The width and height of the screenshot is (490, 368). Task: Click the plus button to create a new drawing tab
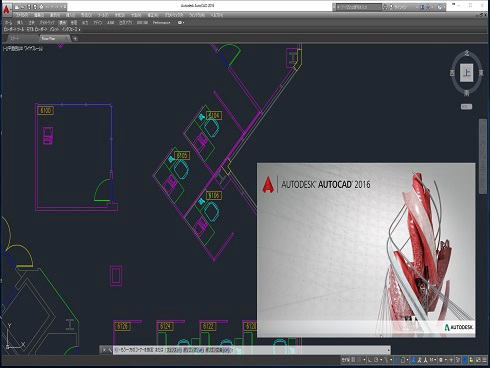pos(75,39)
